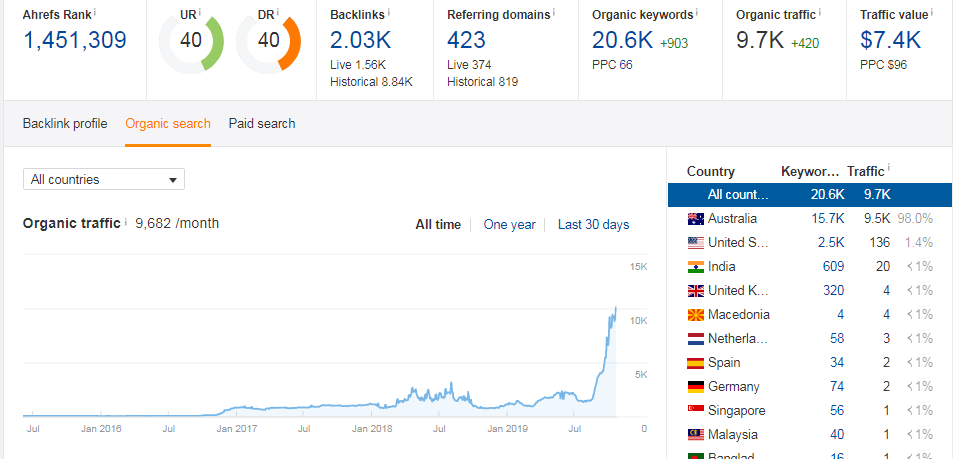Click the Traffic column info icon
This screenshot has width=967, height=459.
tap(888, 168)
